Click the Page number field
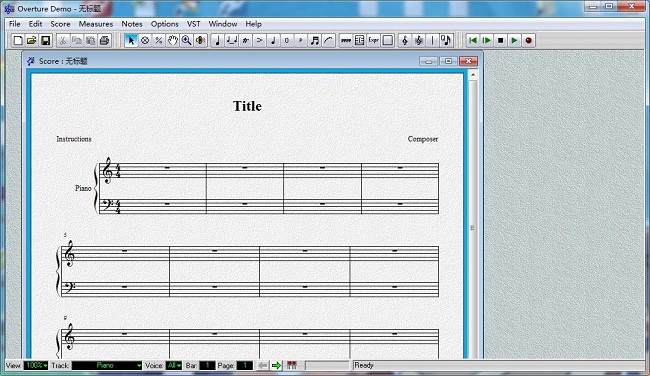 coord(245,365)
